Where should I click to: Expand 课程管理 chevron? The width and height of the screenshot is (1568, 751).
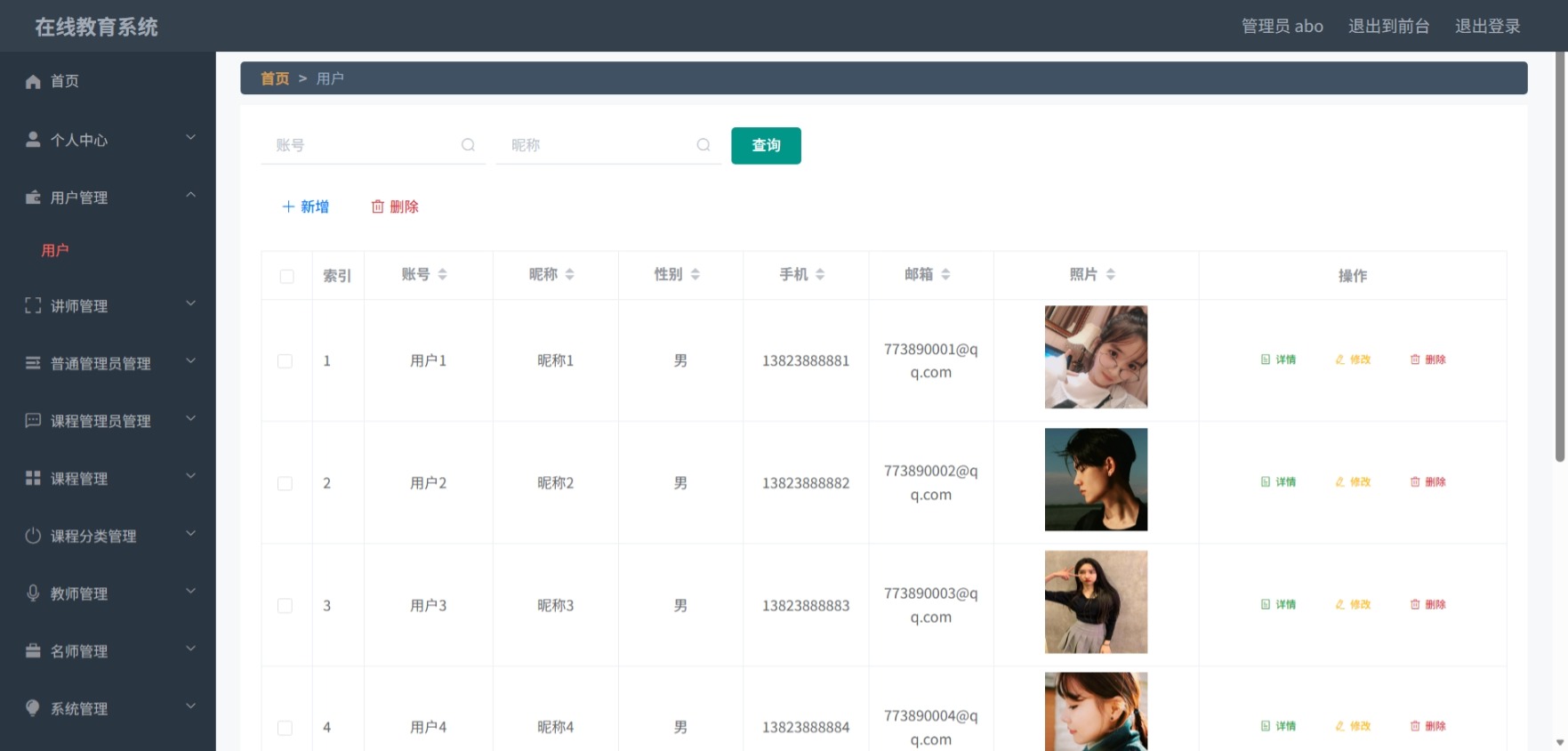(x=190, y=476)
